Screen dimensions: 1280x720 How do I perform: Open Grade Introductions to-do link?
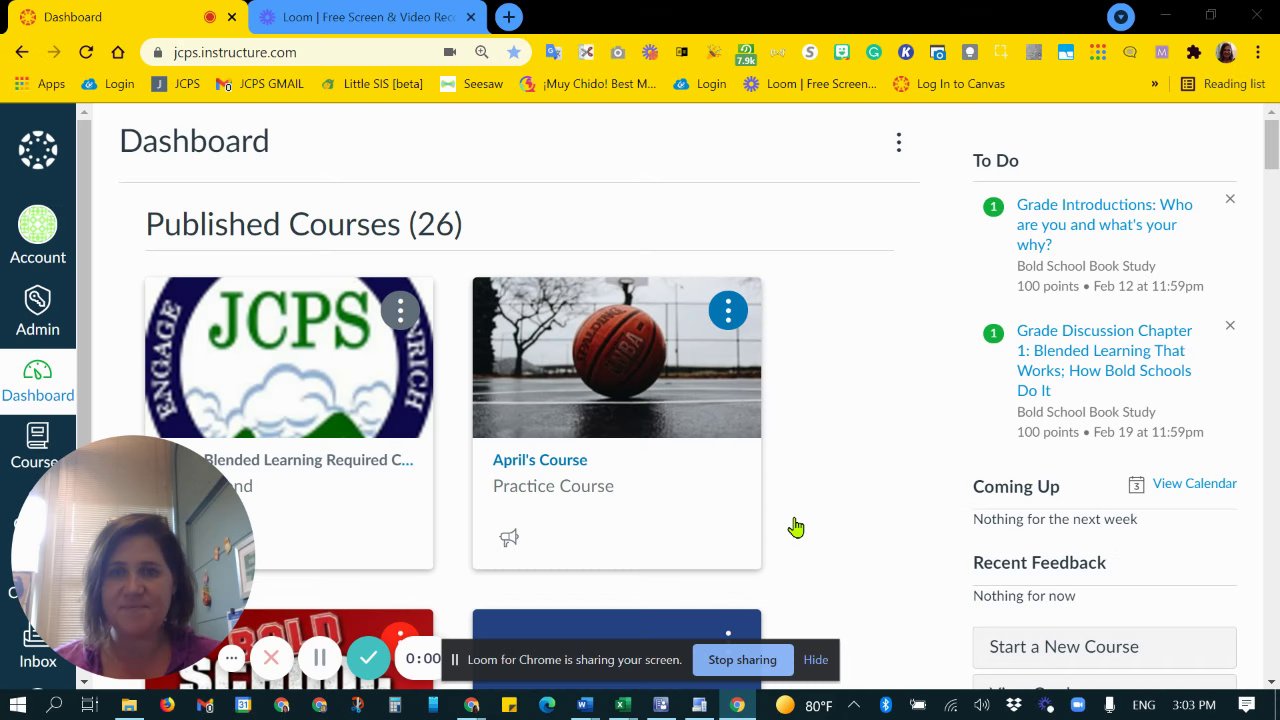[1104, 224]
